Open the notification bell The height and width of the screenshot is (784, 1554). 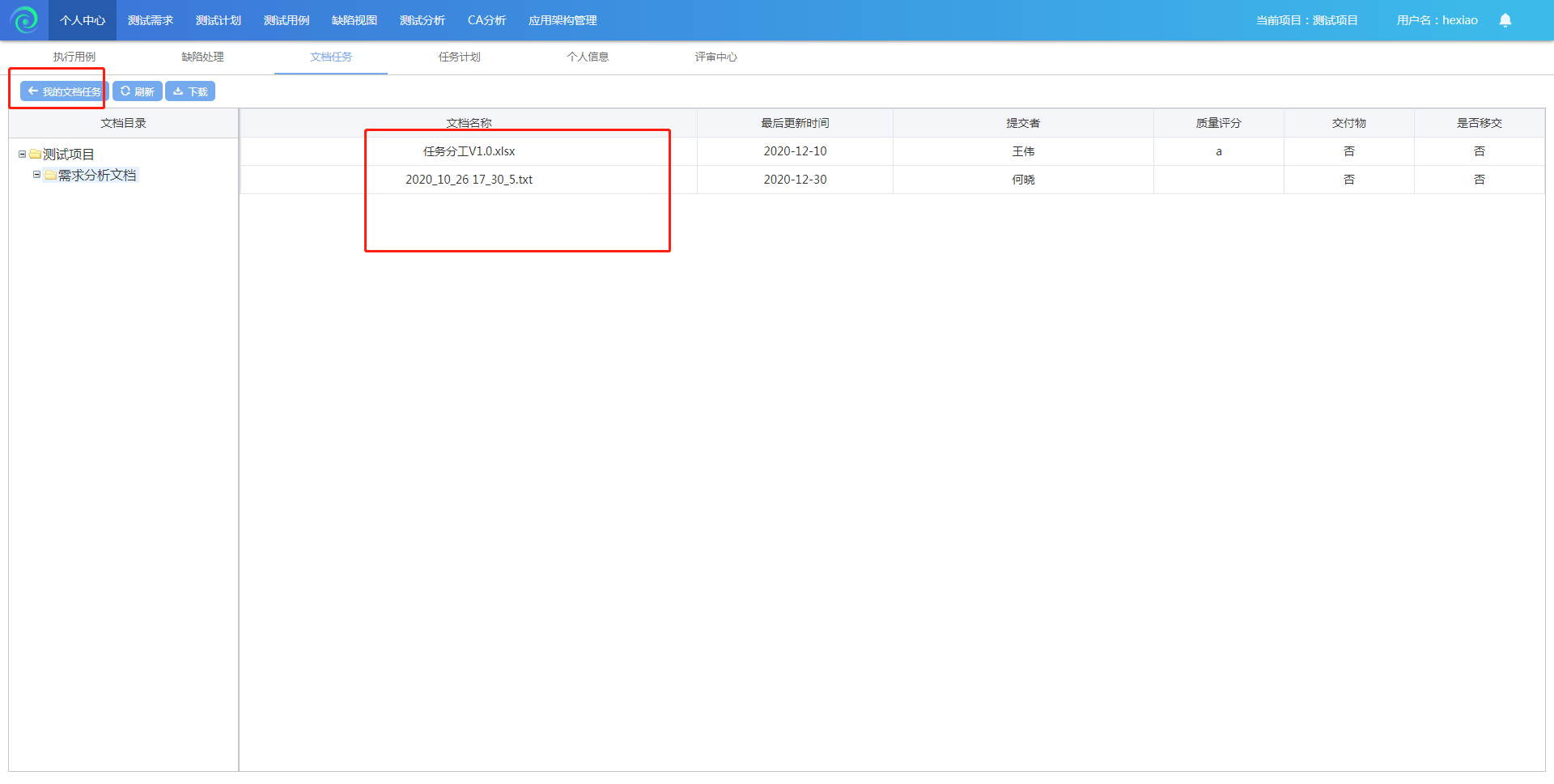click(1505, 20)
